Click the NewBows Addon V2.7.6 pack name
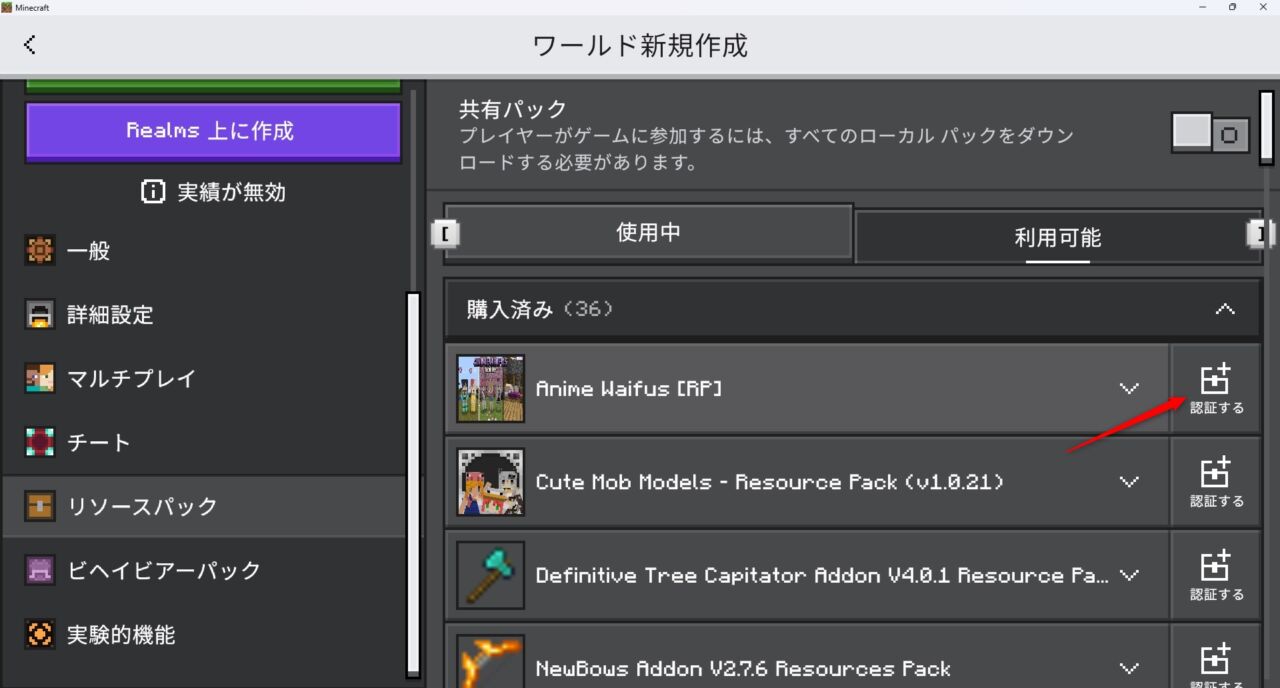This screenshot has height=688, width=1280. click(x=743, y=668)
